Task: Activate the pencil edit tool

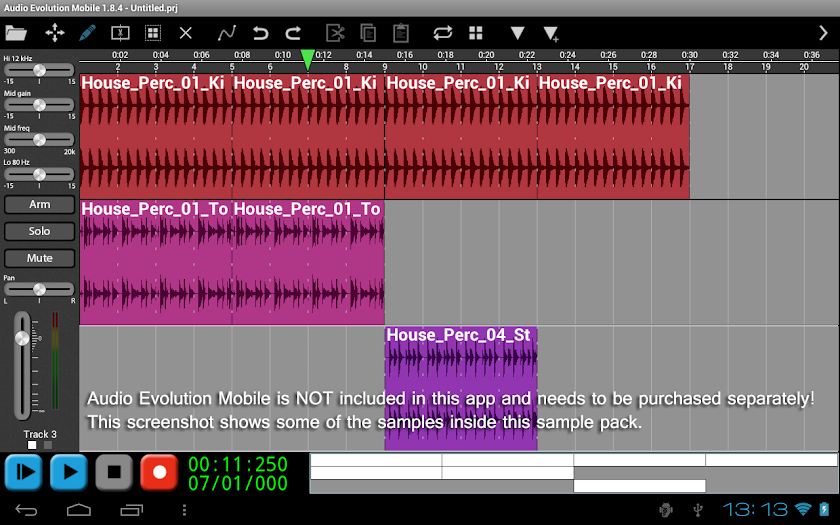Action: point(87,33)
